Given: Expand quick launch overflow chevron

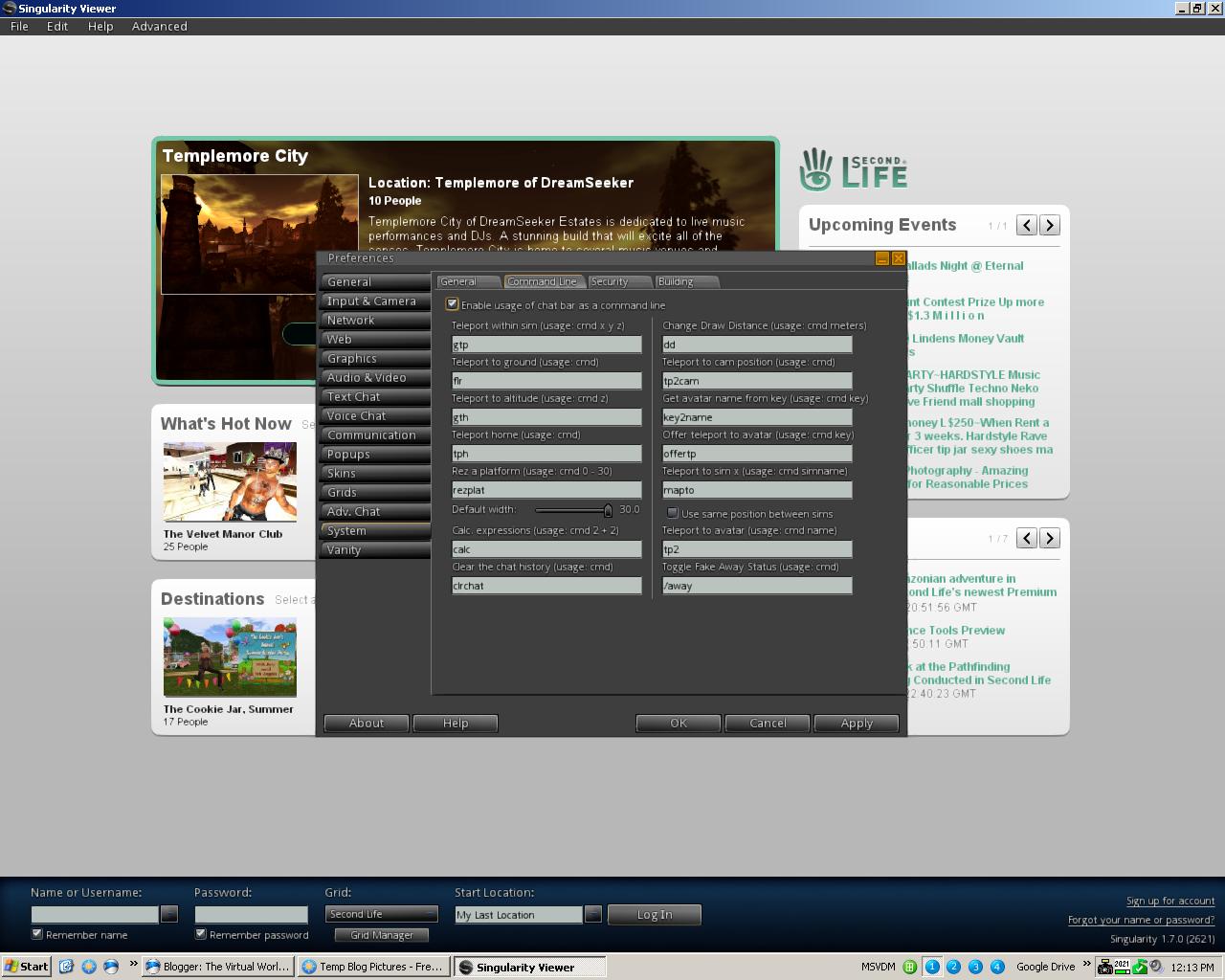Looking at the screenshot, I should 133,964.
